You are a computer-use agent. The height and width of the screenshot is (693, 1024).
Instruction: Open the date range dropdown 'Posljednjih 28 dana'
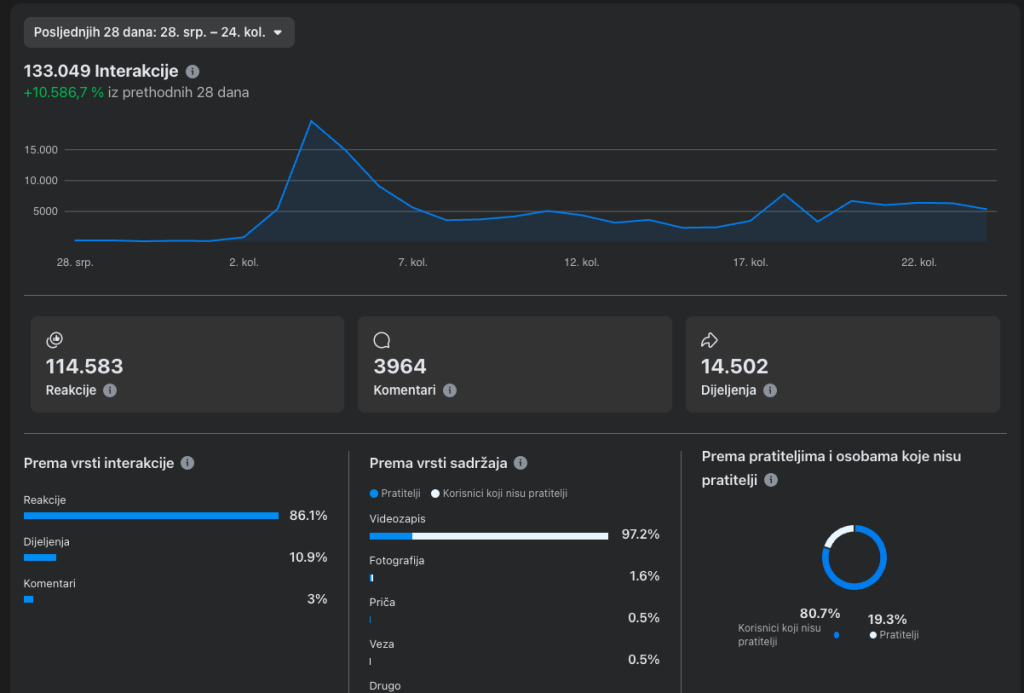pos(158,32)
